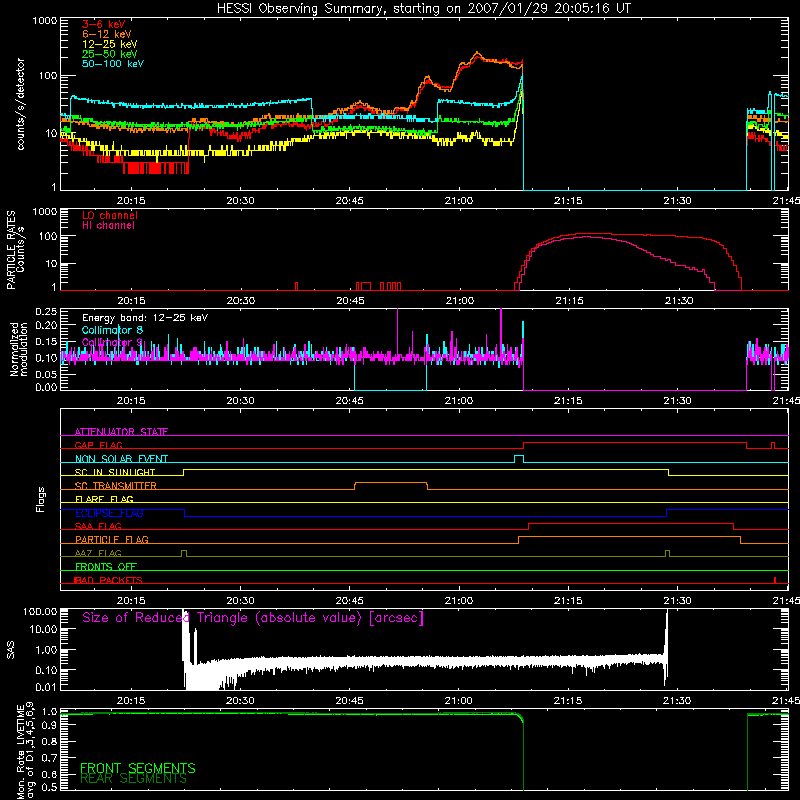The image size is (800, 800).
Task: Click the '0.05' tick on modulation axis
Action: click(46, 374)
